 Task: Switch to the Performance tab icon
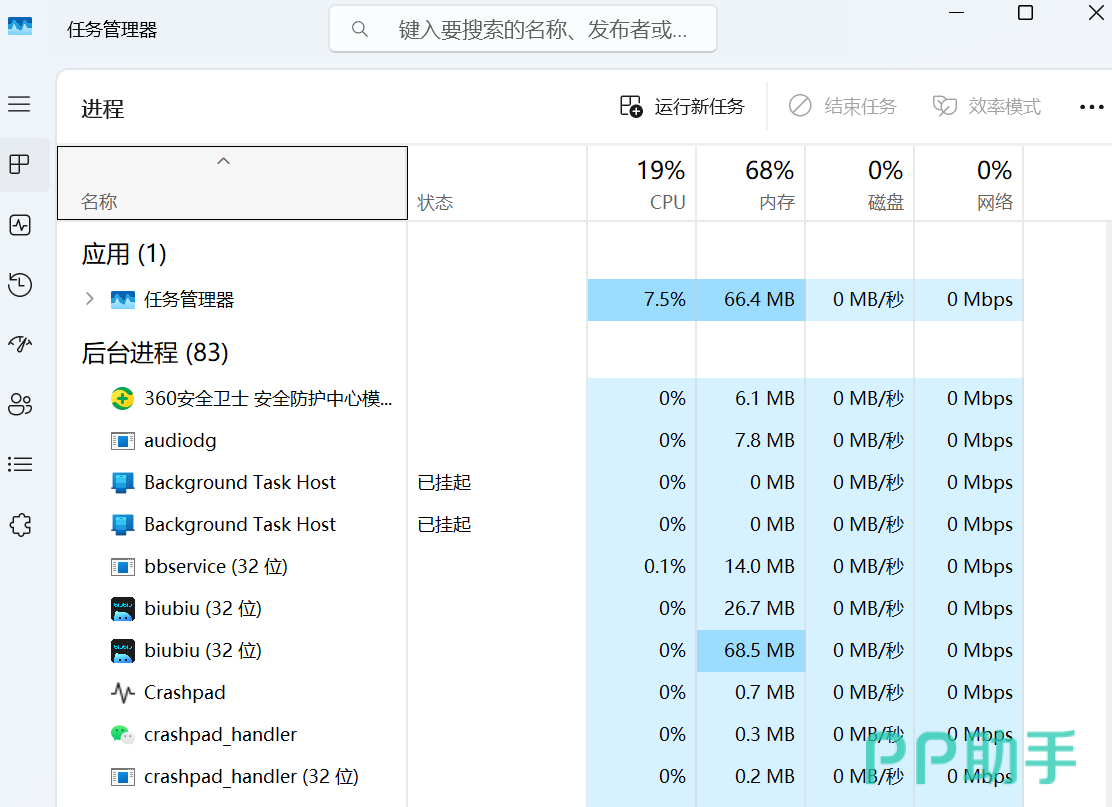coord(20,225)
